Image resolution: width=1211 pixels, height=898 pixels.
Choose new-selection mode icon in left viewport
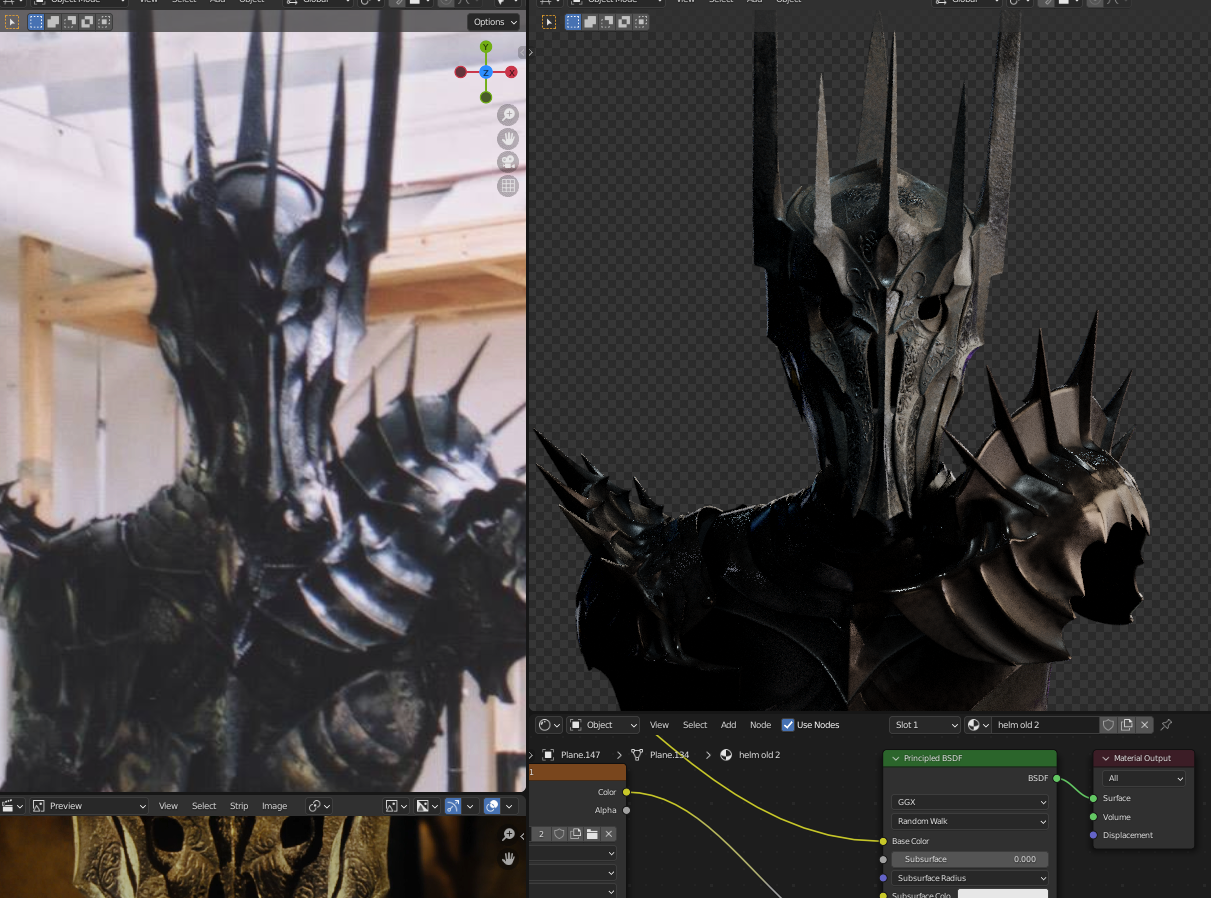pos(36,22)
